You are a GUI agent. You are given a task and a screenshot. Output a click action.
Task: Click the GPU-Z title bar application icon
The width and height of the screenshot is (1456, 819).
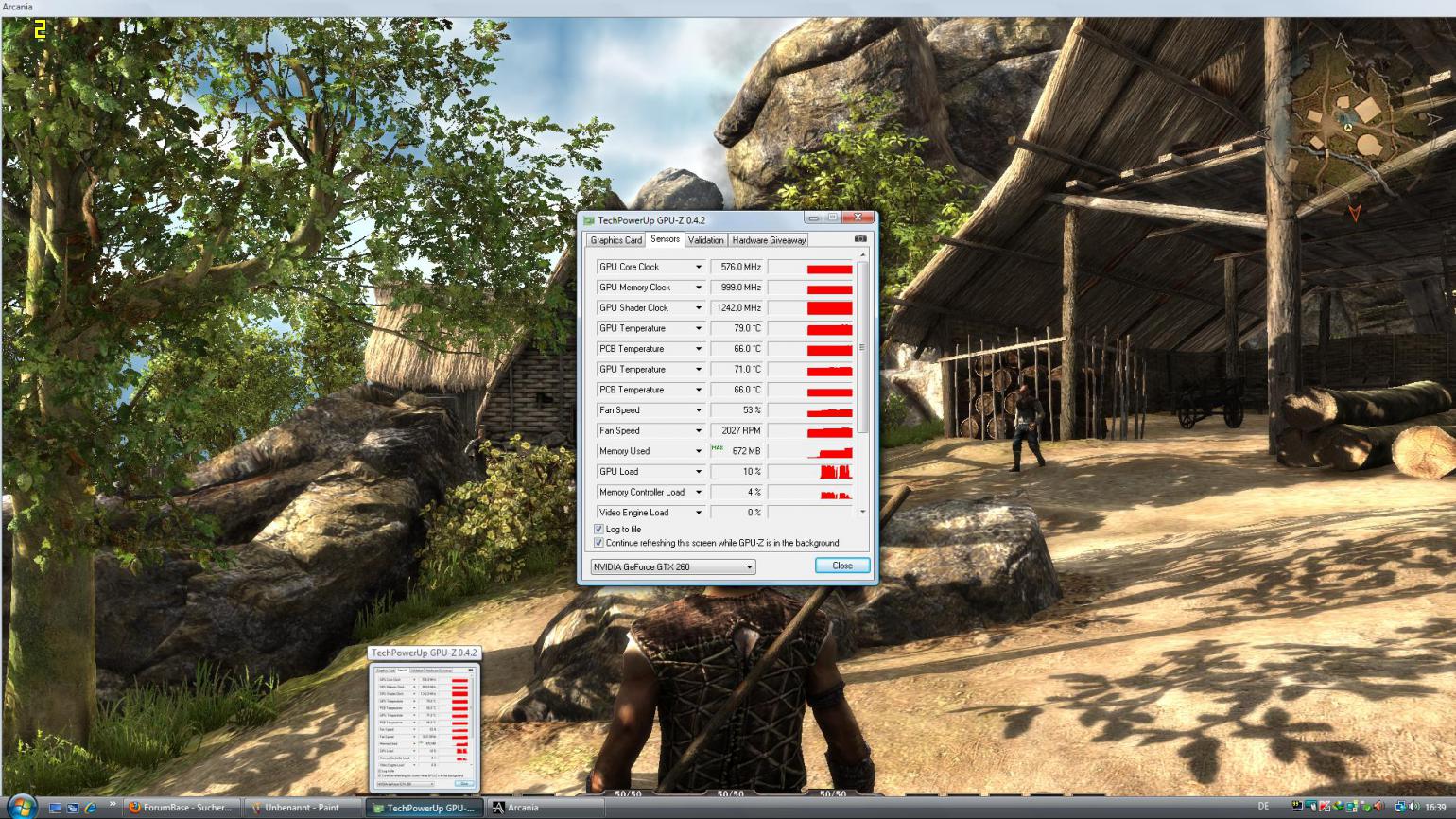tap(589, 220)
